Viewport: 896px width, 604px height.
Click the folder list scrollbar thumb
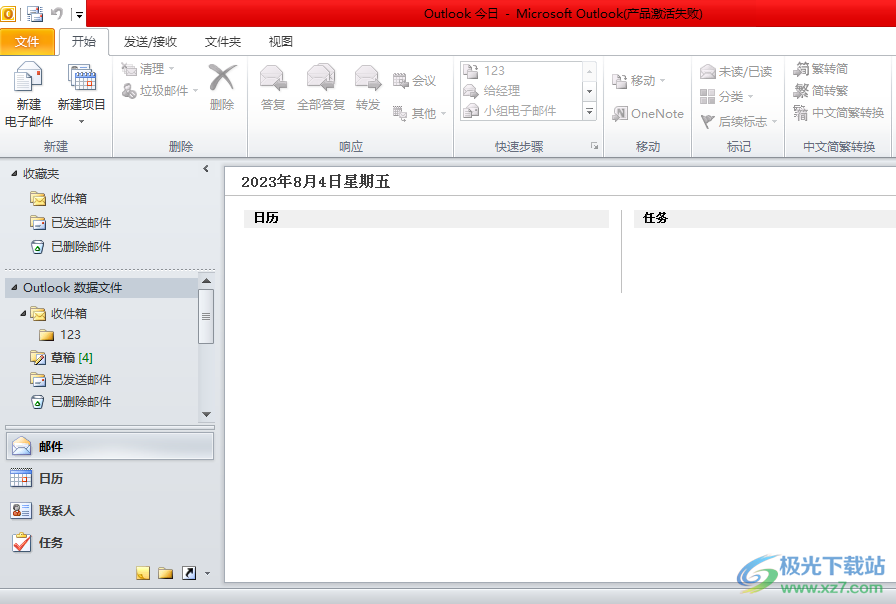206,316
